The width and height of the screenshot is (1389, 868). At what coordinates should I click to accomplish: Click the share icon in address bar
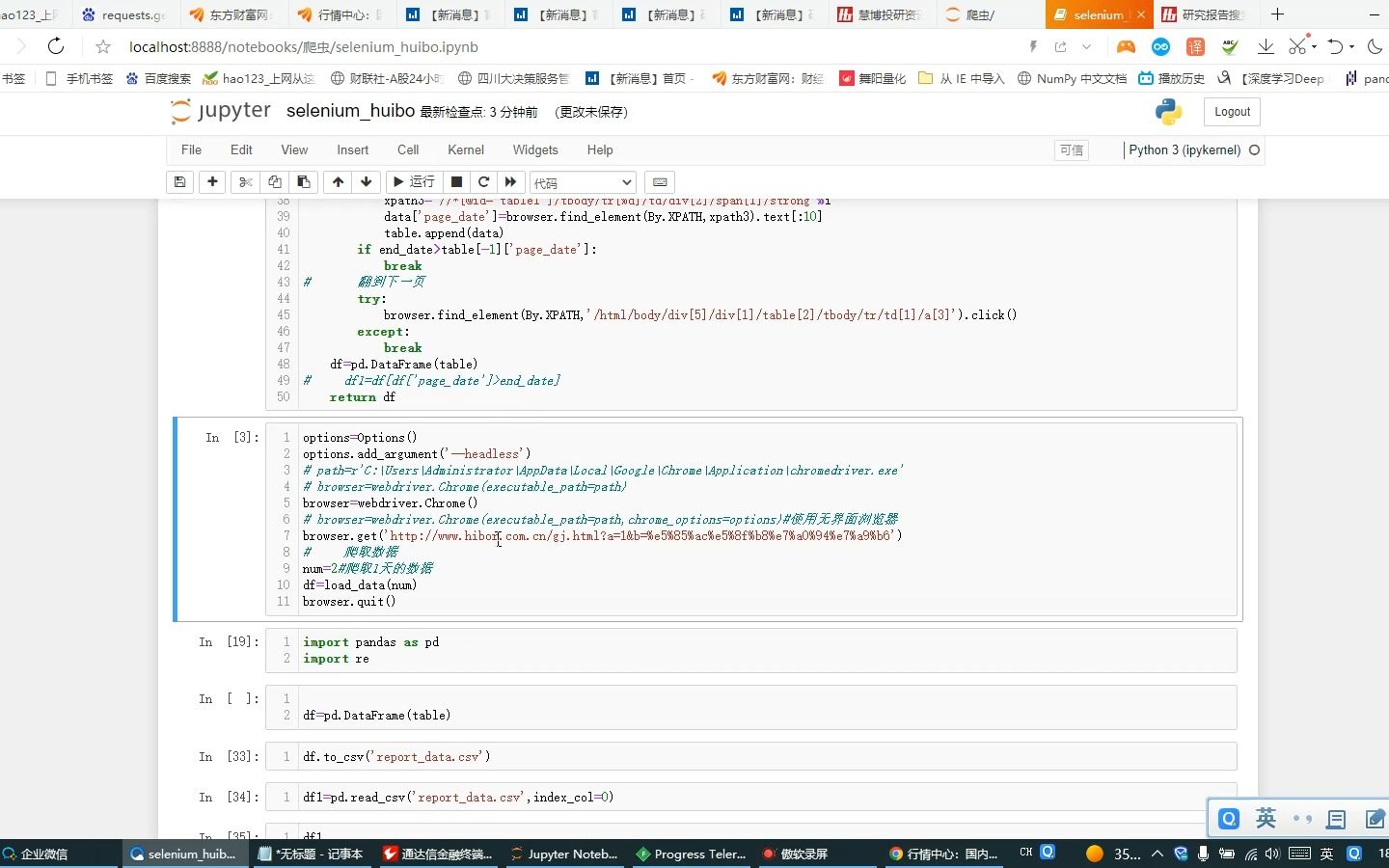pyautogui.click(x=1060, y=46)
